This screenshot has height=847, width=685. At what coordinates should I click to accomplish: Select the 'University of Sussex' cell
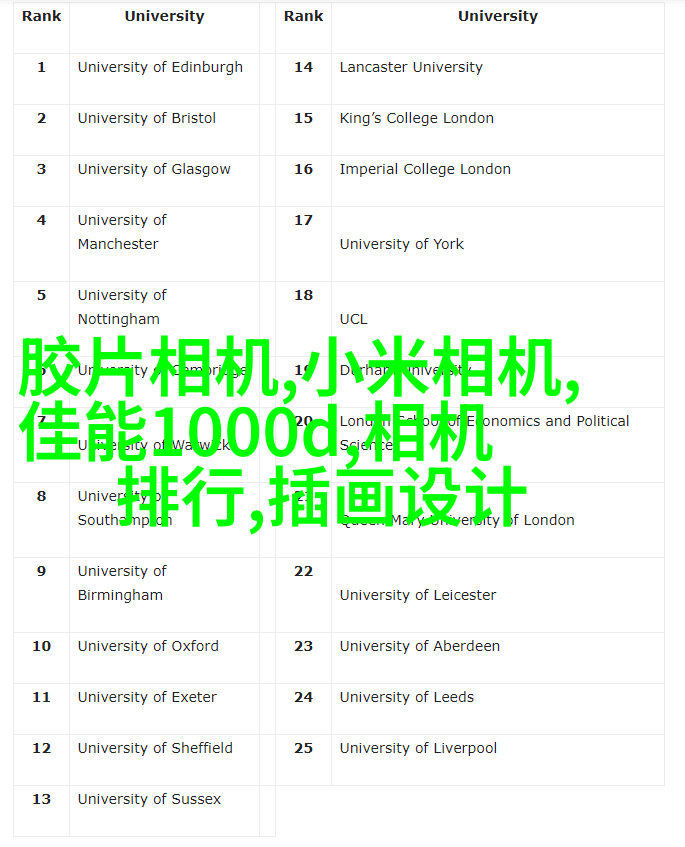tap(164, 811)
